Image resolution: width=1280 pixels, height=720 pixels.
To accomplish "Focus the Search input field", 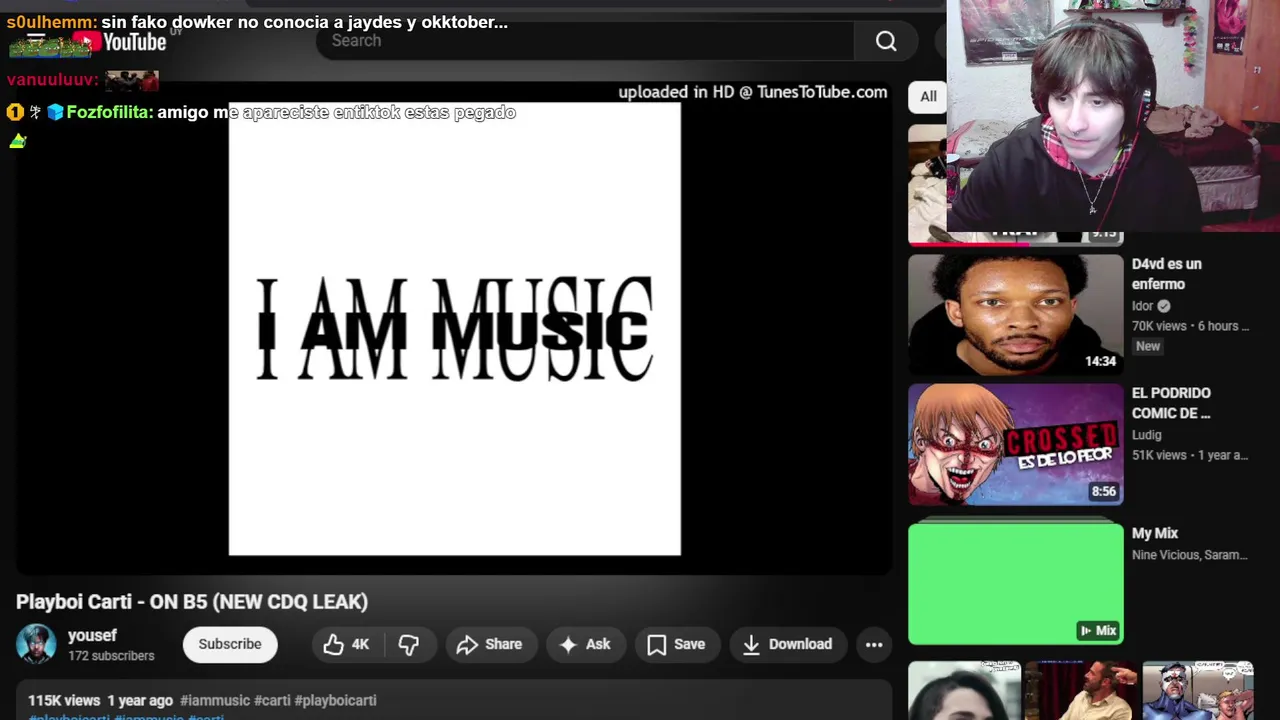I will tap(585, 41).
